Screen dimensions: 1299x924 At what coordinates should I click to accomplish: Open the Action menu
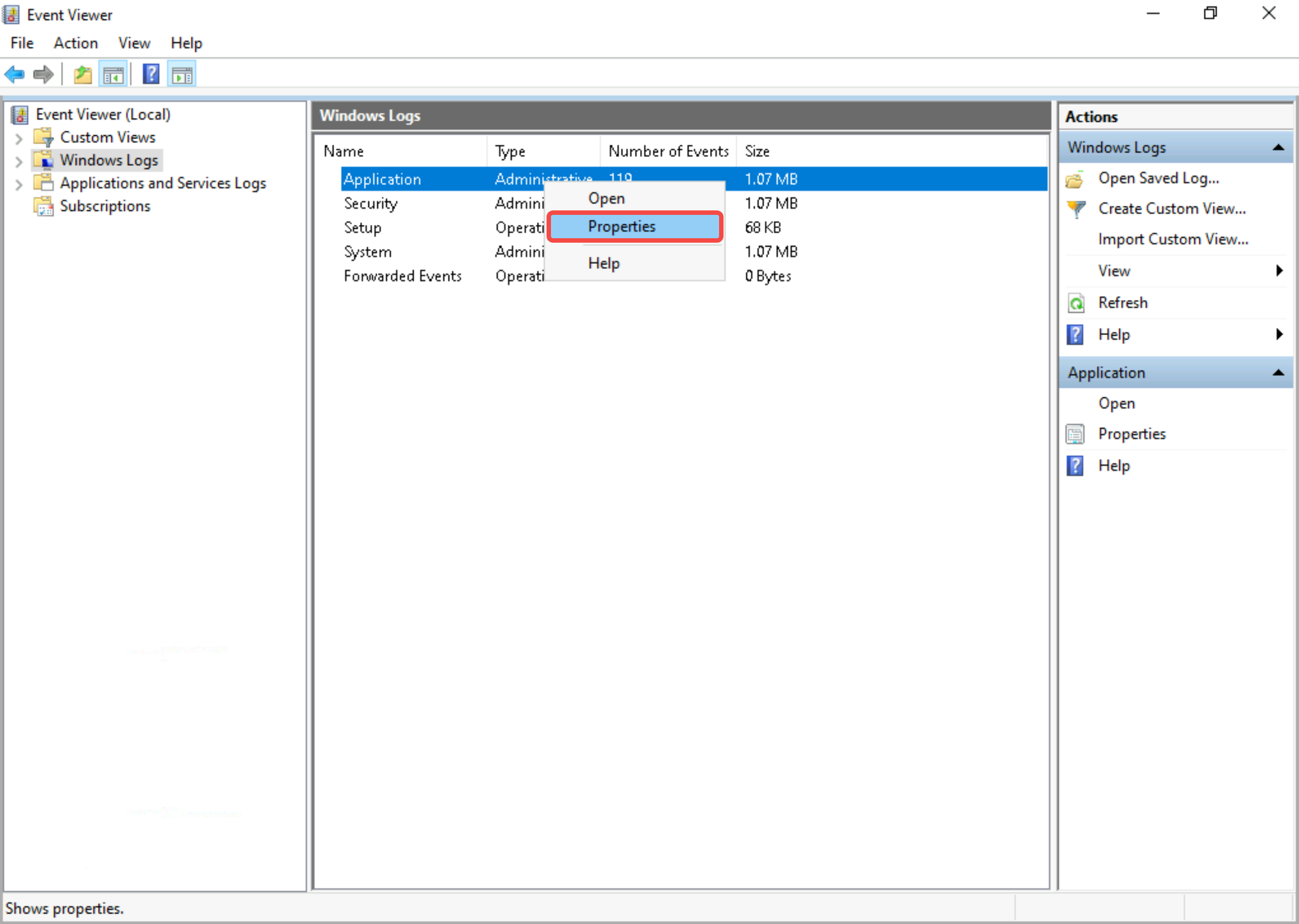[76, 43]
